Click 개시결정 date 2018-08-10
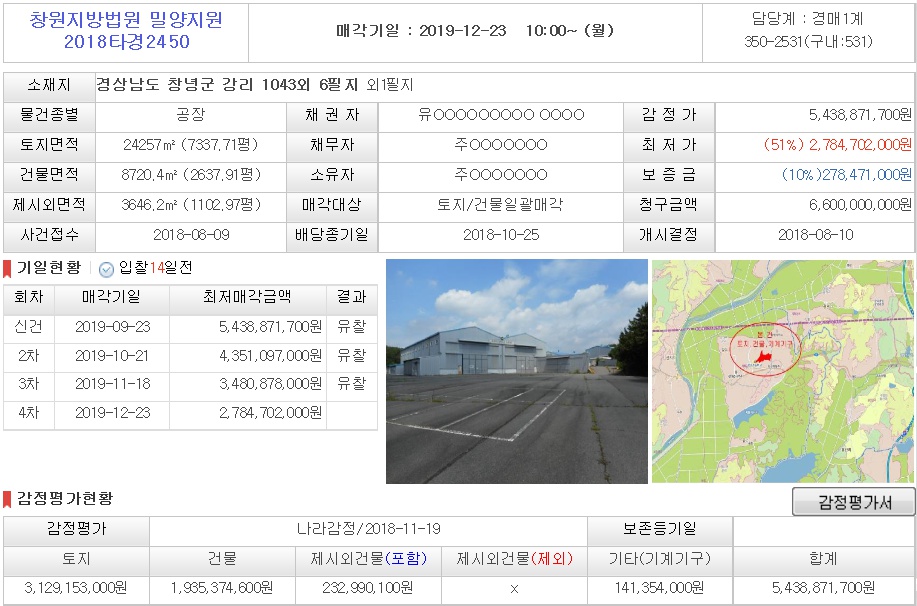Image resolution: width=917 pixels, height=606 pixels. coord(815,235)
